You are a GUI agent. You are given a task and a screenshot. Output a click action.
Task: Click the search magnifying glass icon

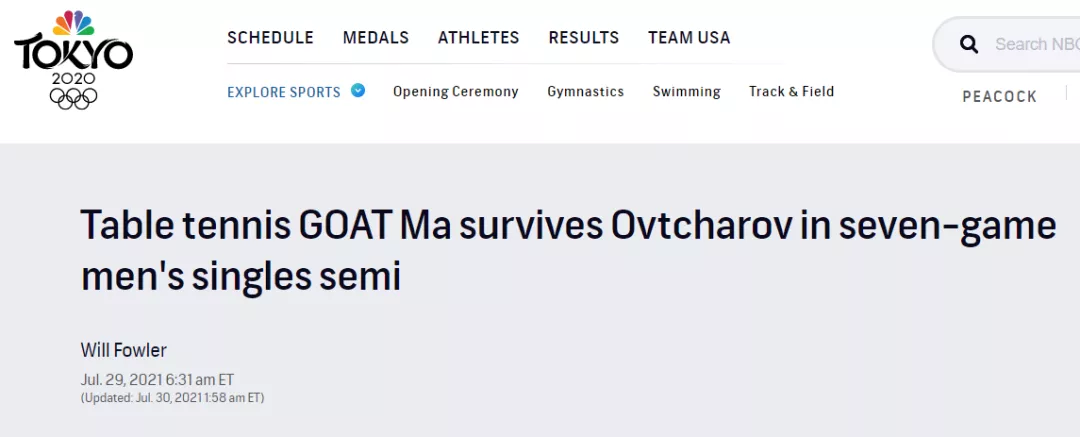(968, 44)
